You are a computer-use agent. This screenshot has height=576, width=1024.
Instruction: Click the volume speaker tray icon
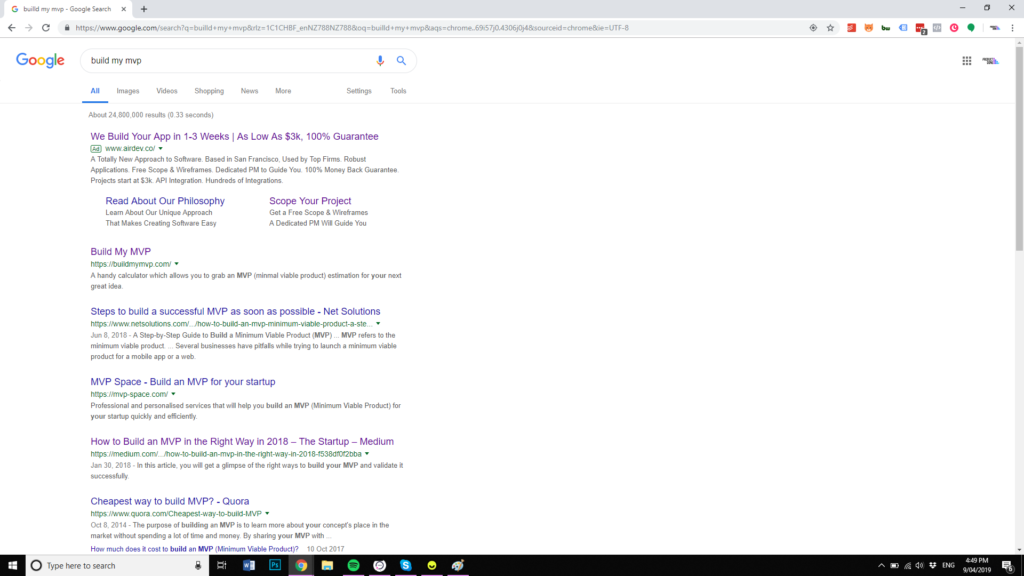point(920,566)
